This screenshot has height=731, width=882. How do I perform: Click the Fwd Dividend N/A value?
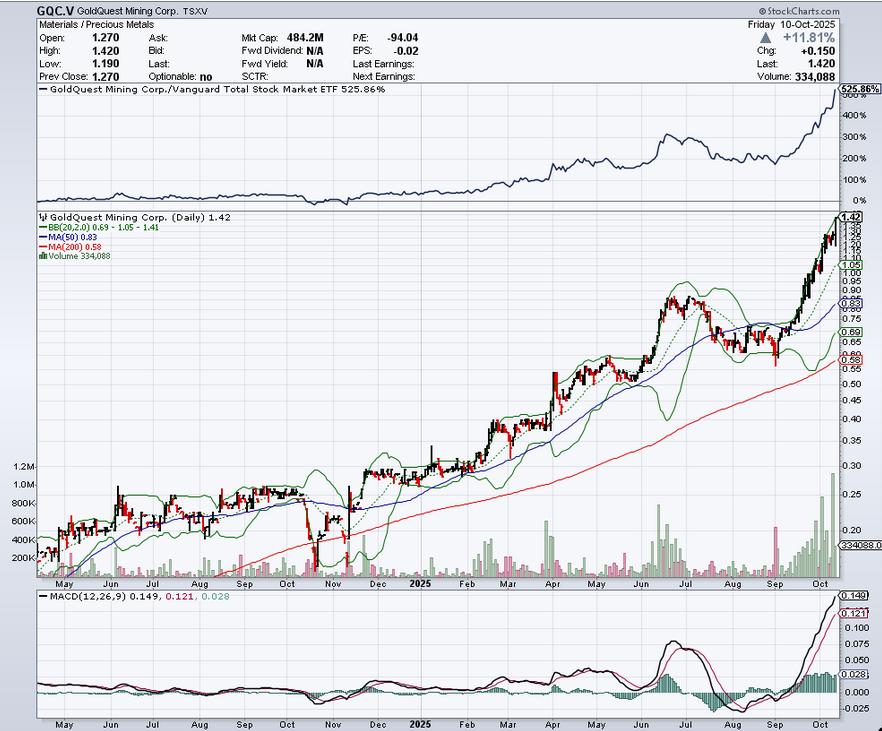point(314,51)
